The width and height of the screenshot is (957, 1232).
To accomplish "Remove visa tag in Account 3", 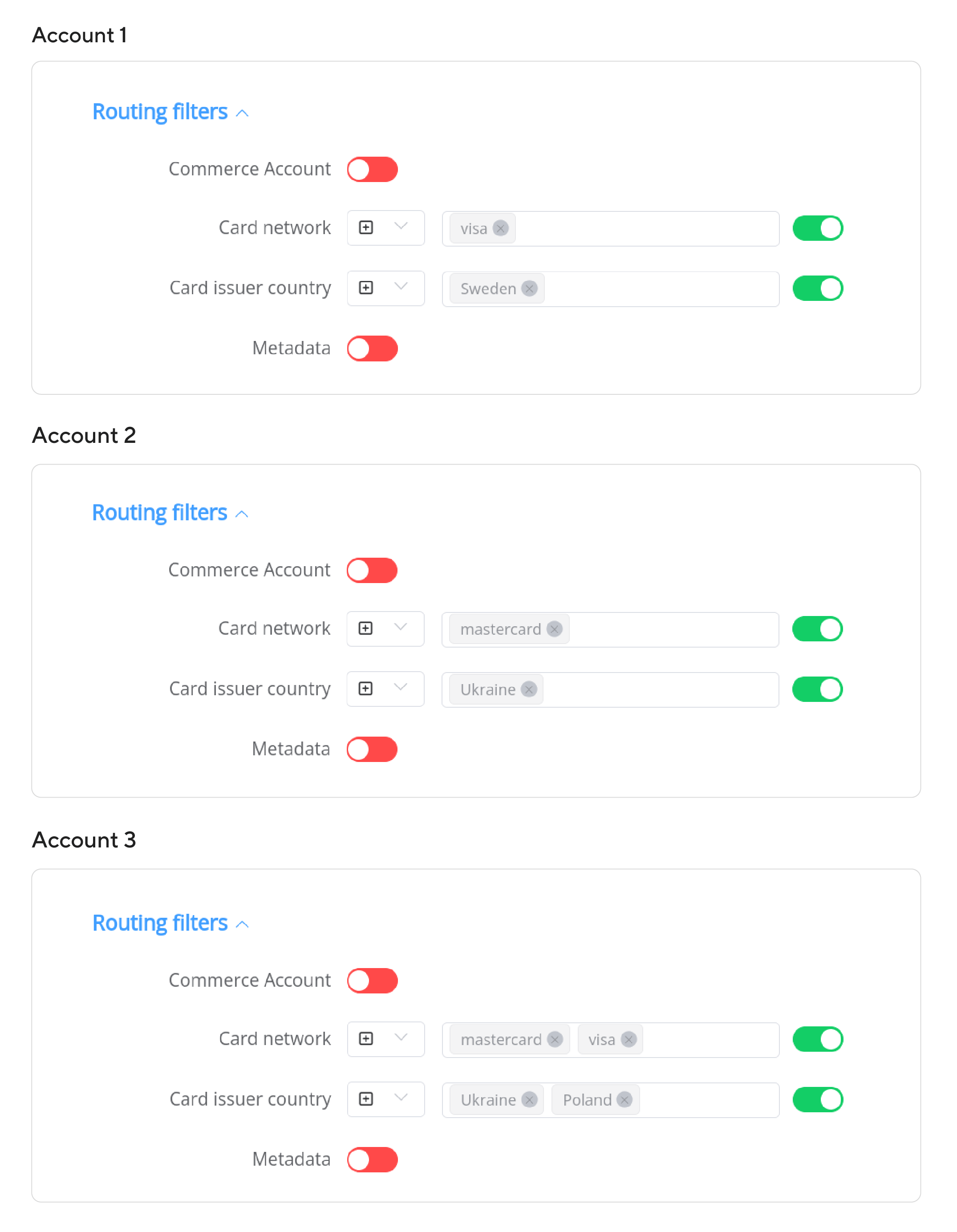I will click(x=629, y=1040).
